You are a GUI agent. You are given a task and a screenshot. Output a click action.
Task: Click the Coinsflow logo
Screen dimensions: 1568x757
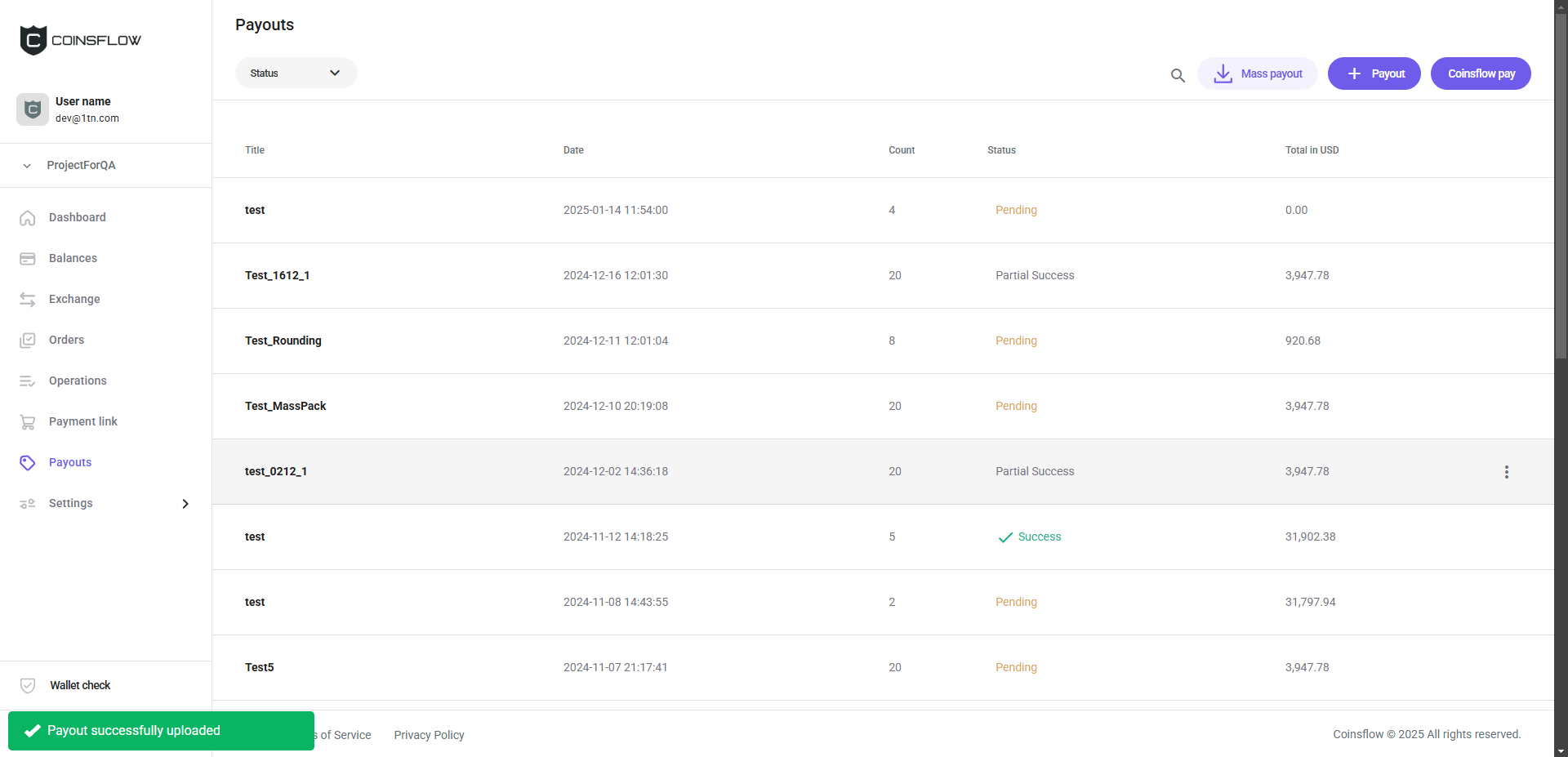[x=80, y=40]
